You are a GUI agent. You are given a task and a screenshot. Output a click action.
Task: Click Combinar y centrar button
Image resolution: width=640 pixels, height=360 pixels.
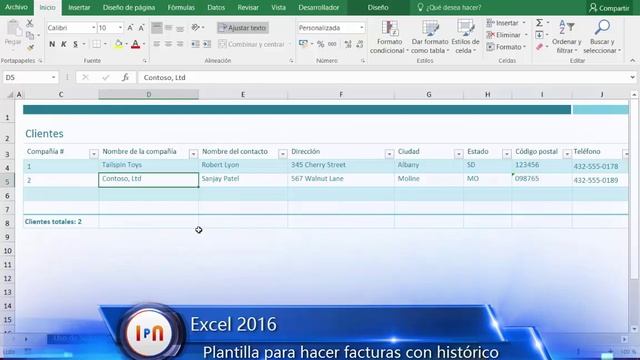tap(251, 44)
